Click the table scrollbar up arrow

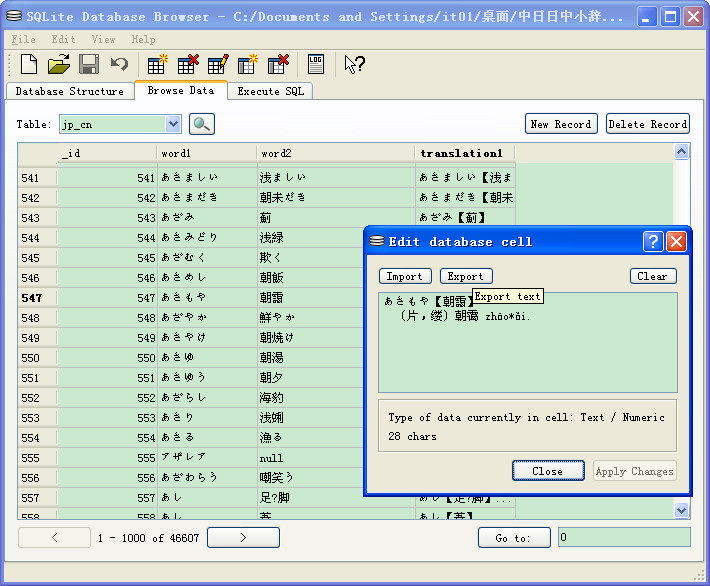pyautogui.click(x=681, y=152)
